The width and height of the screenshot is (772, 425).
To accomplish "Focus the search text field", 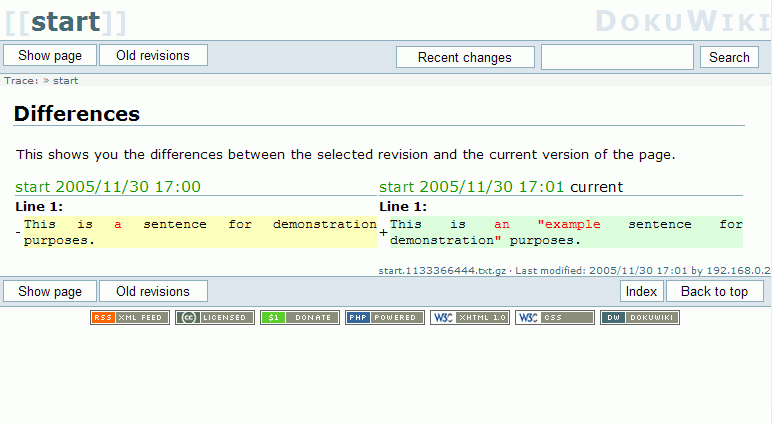I will point(617,58).
